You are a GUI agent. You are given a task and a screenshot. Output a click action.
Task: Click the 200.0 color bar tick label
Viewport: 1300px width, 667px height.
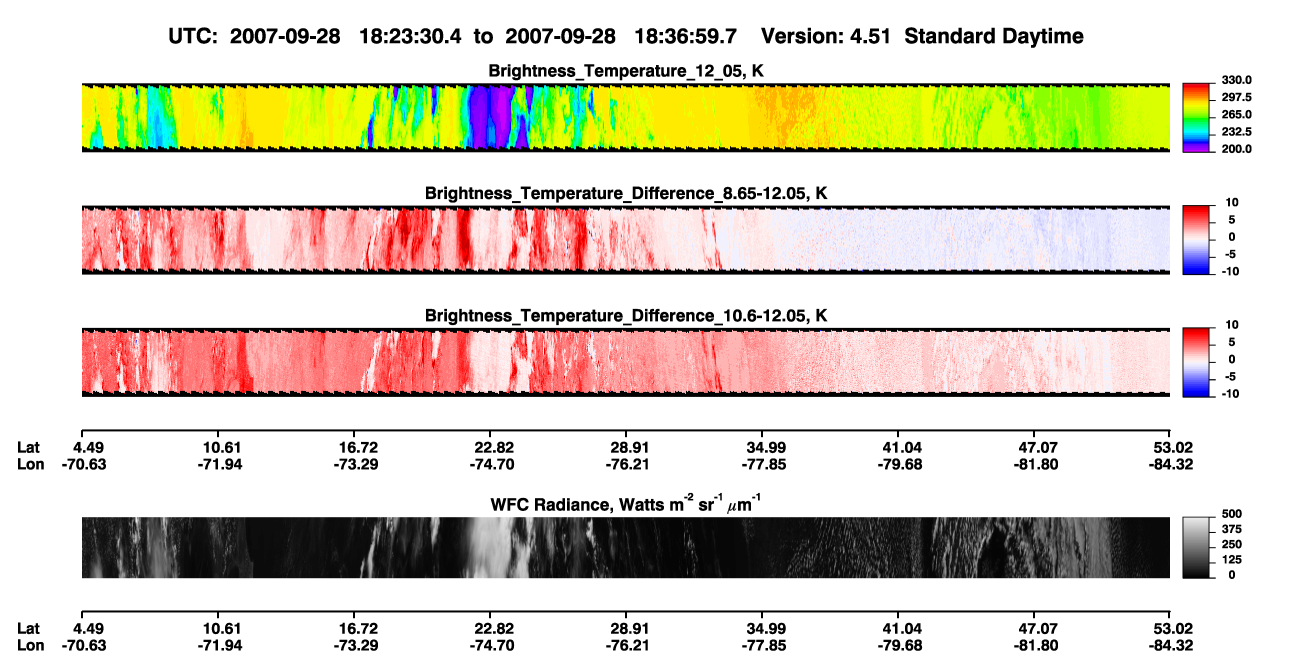pyautogui.click(x=1236, y=148)
